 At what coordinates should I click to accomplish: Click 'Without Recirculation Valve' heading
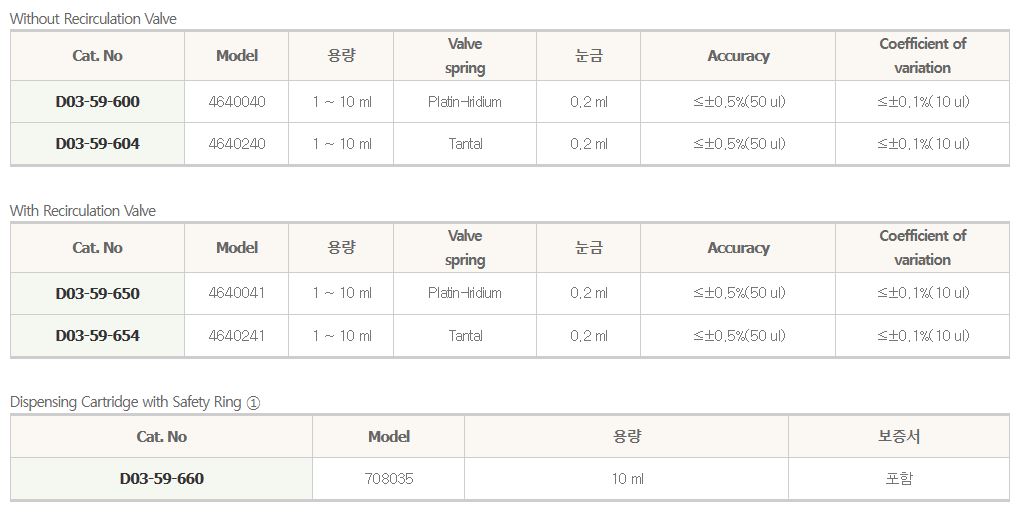point(93,19)
